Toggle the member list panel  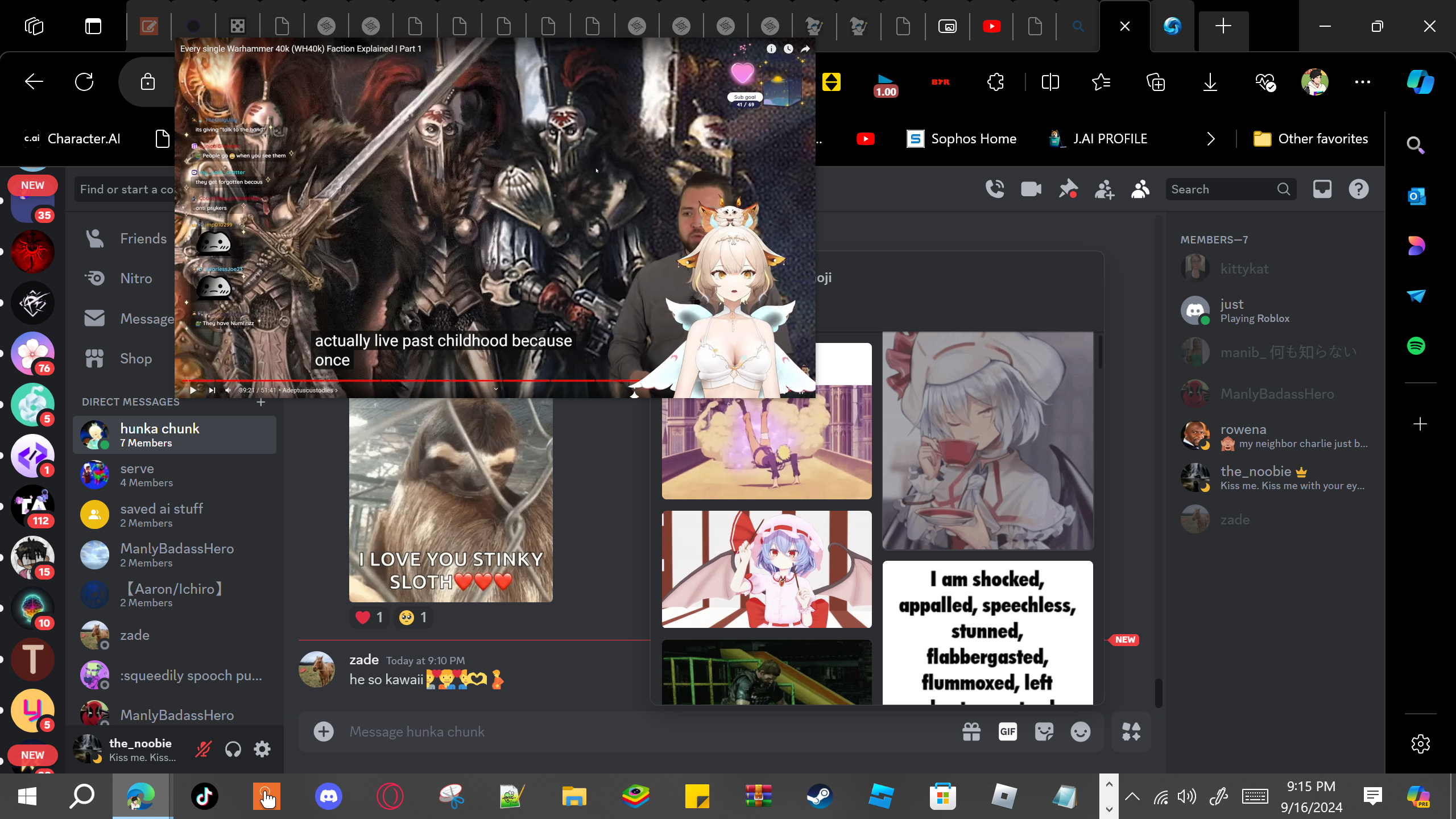pyautogui.click(x=1140, y=189)
